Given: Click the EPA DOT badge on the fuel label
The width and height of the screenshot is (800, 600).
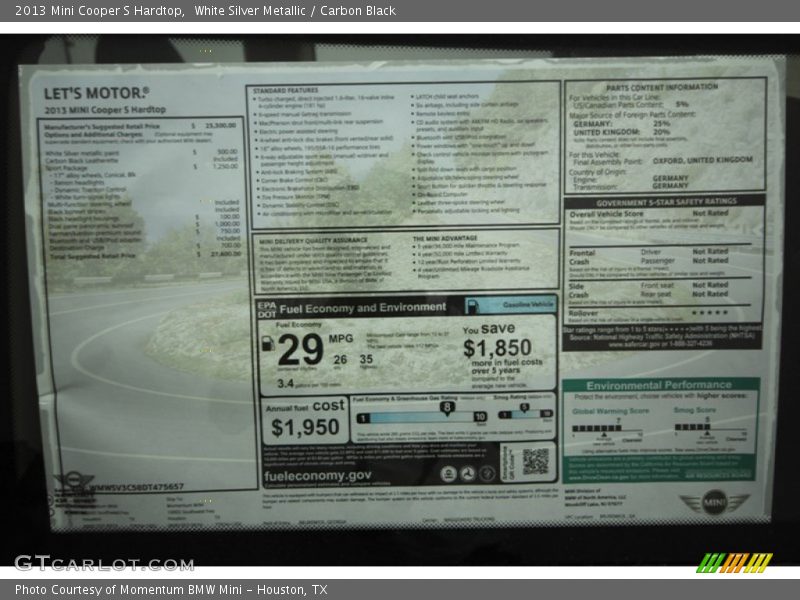Looking at the screenshot, I should (266, 310).
